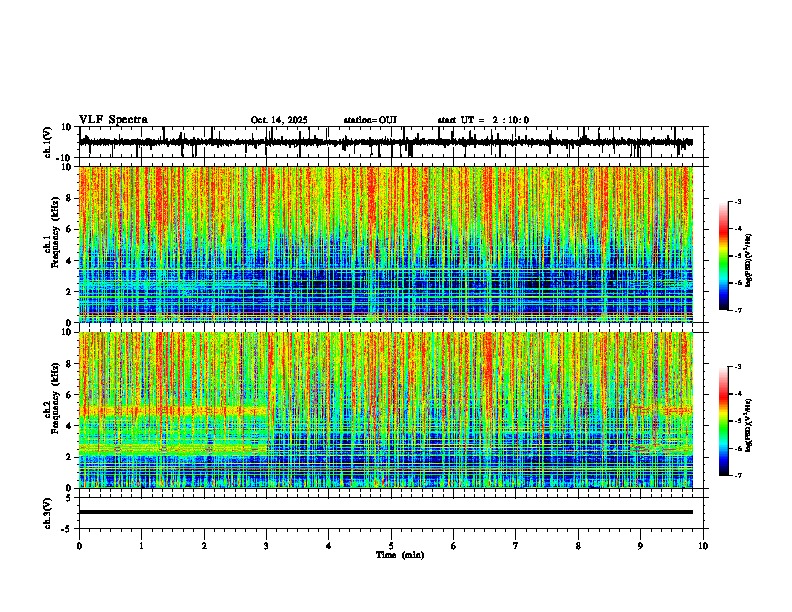This screenshot has width=792, height=612.
Task: Click time axis tick label "9"
Action: (x=640, y=546)
